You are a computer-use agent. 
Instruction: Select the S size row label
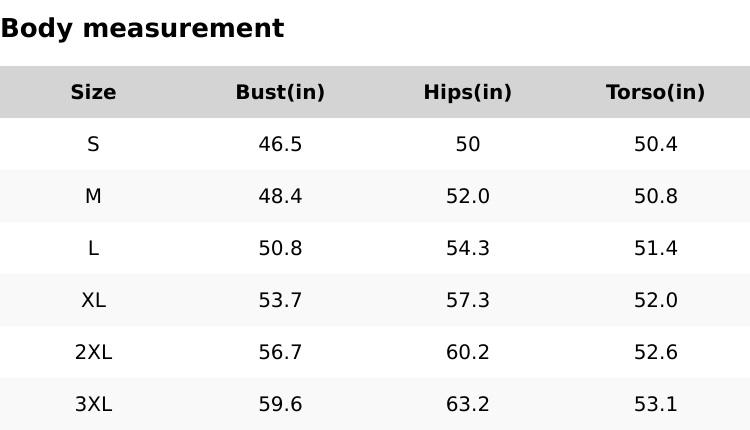[x=93, y=144]
